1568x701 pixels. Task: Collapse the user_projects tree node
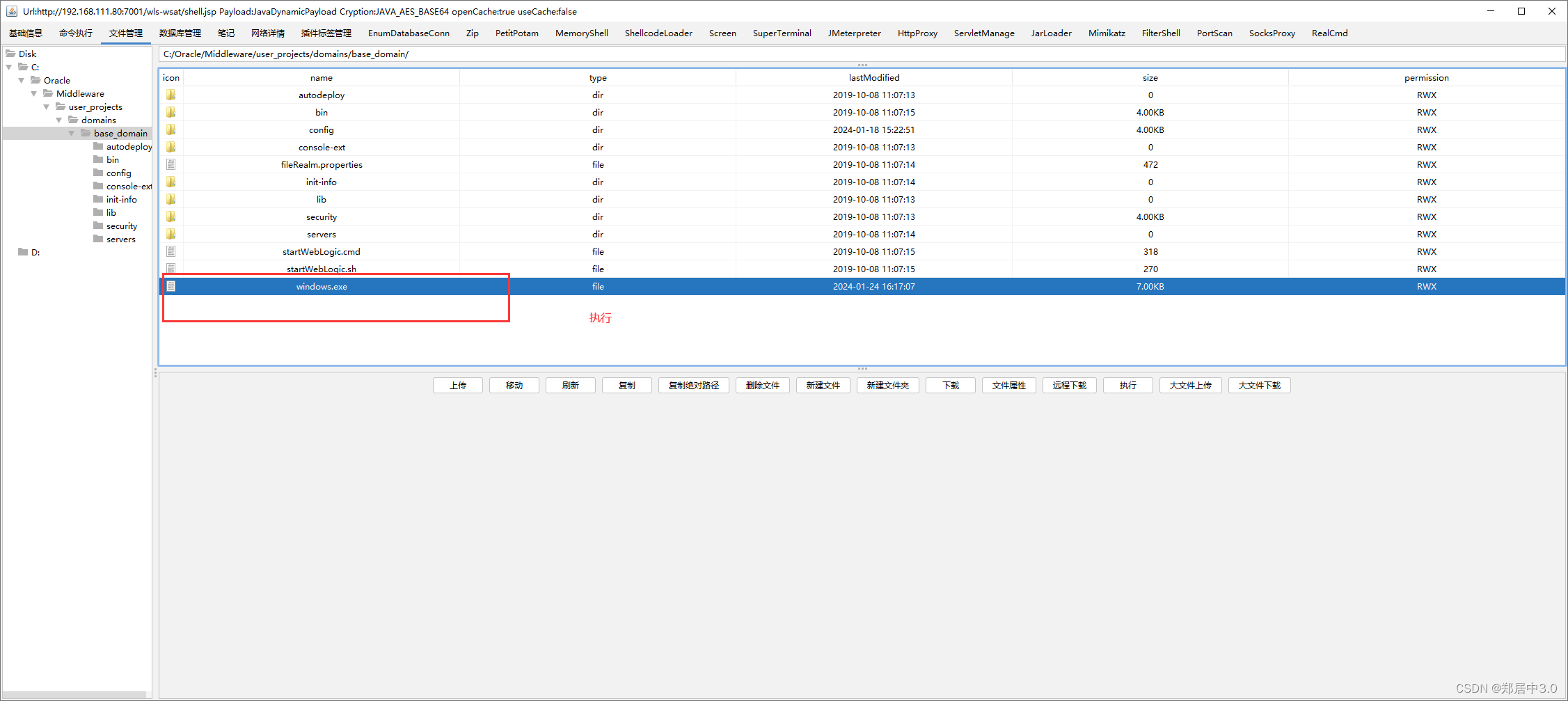click(x=47, y=107)
